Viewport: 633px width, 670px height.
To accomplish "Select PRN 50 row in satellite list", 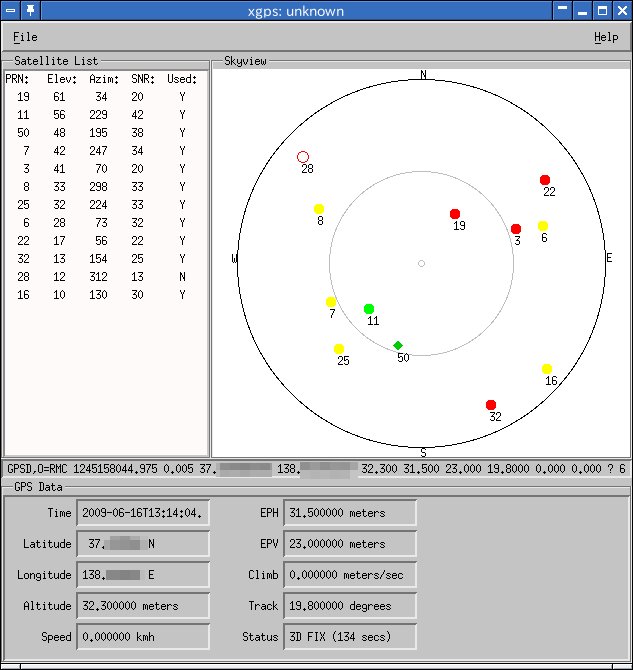I will click(x=106, y=133).
